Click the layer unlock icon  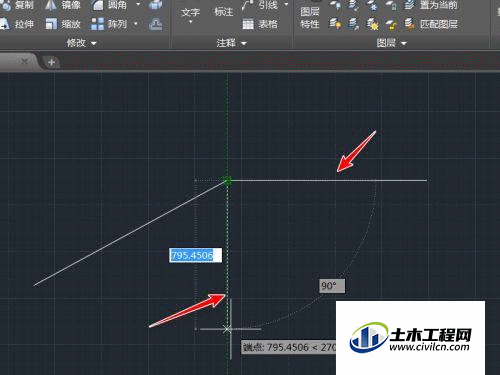(391, 24)
